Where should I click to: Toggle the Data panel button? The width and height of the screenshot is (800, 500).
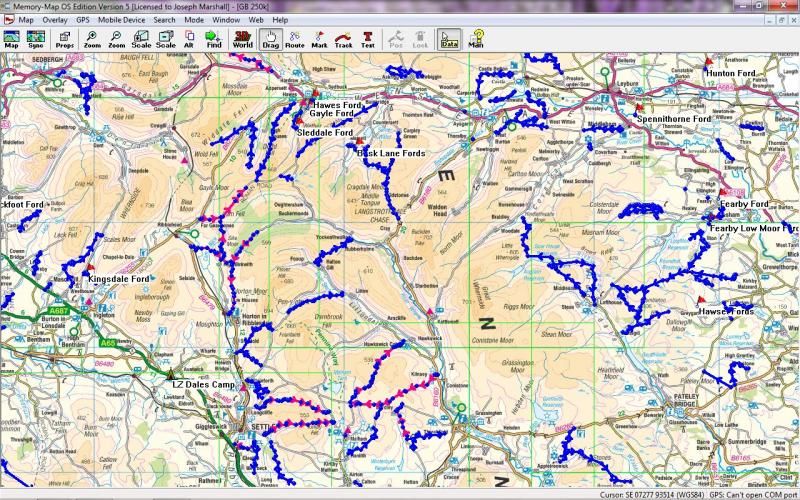pos(449,39)
